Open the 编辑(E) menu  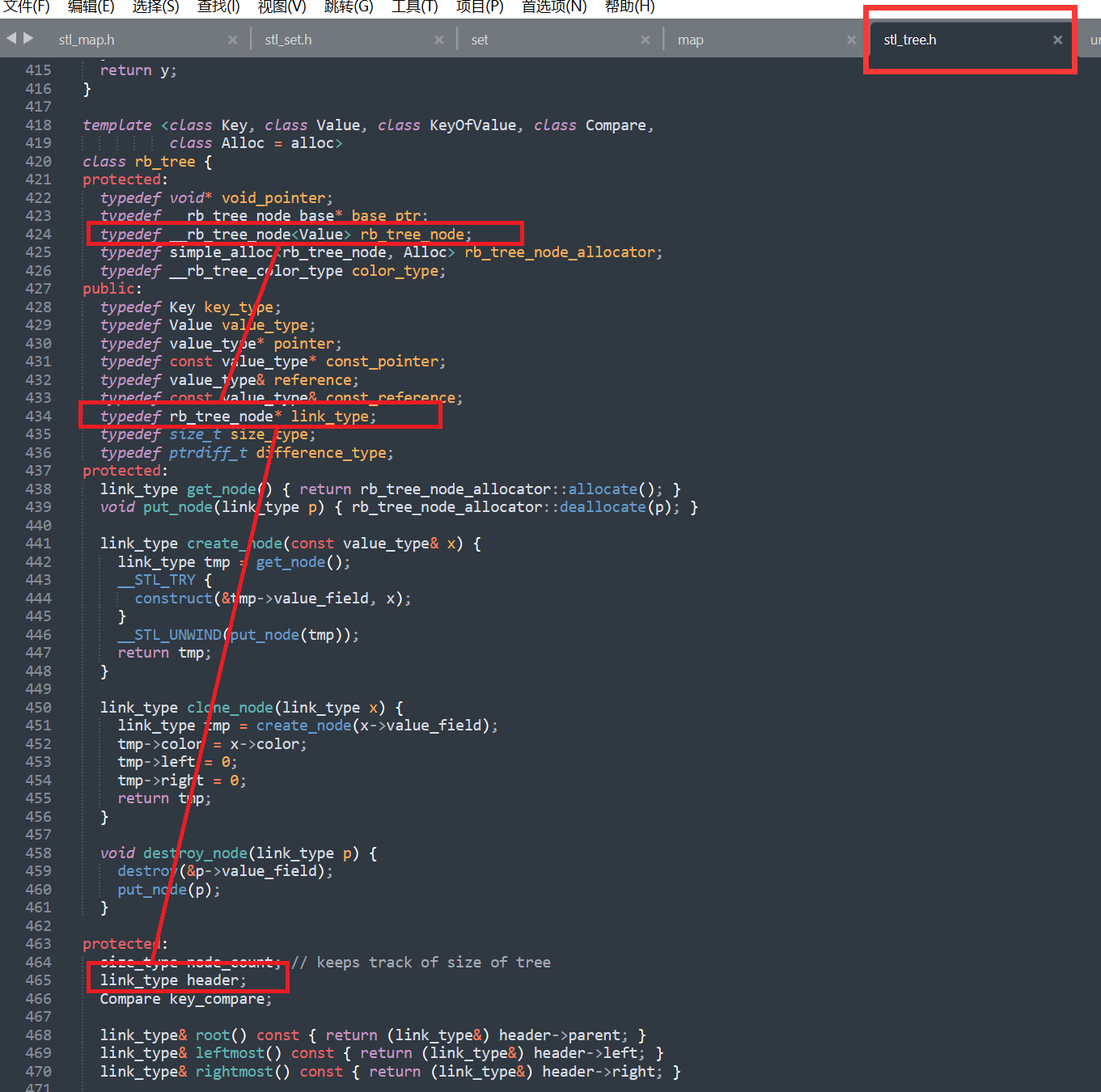coord(91,6)
